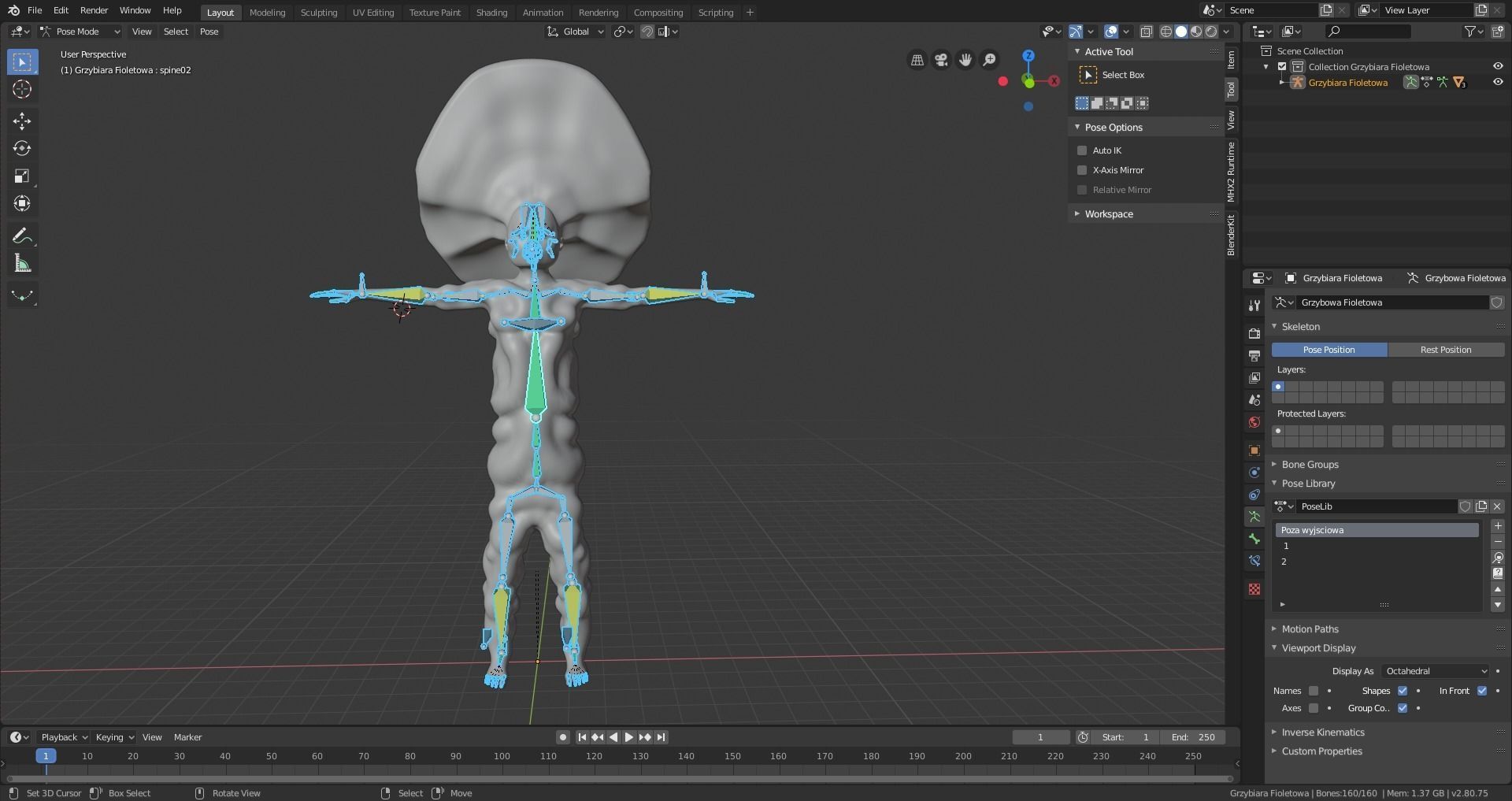
Task: Open the Render properties tab icon
Action: click(1254, 333)
